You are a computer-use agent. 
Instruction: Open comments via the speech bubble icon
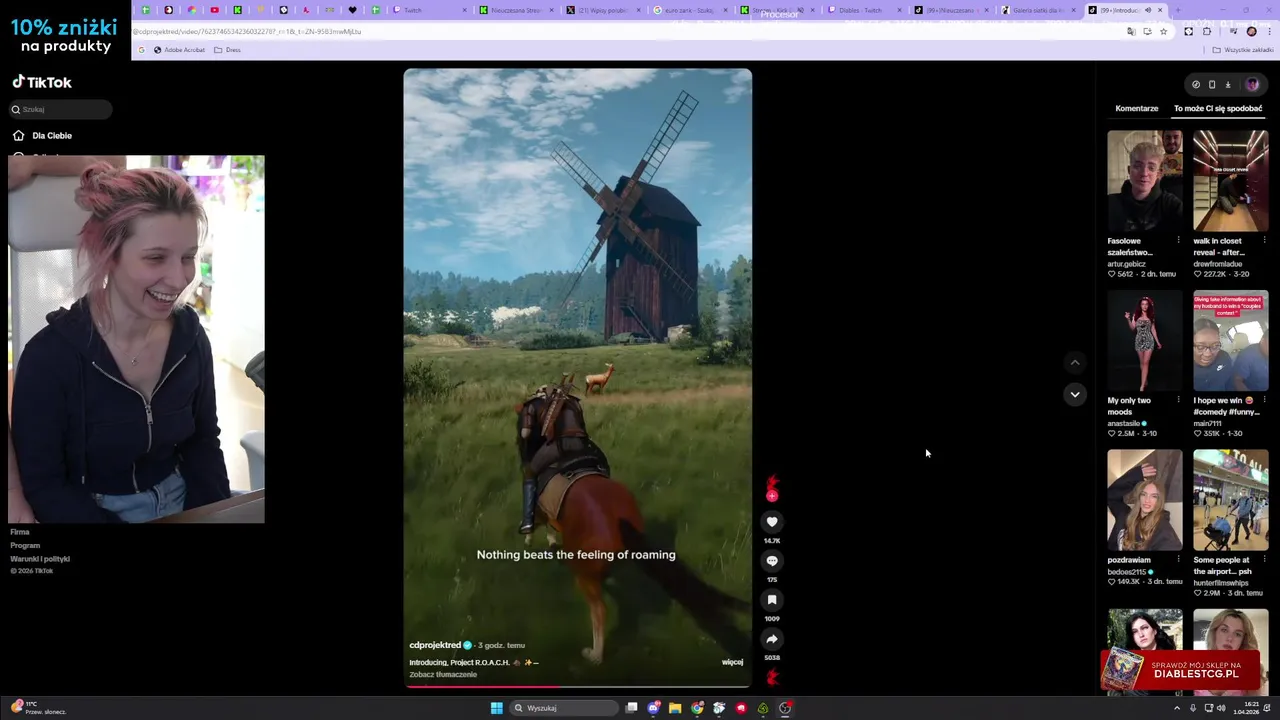pos(772,560)
